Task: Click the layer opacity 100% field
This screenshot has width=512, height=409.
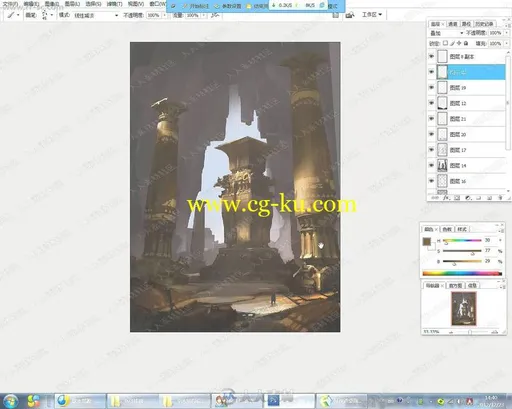Action: click(x=495, y=33)
